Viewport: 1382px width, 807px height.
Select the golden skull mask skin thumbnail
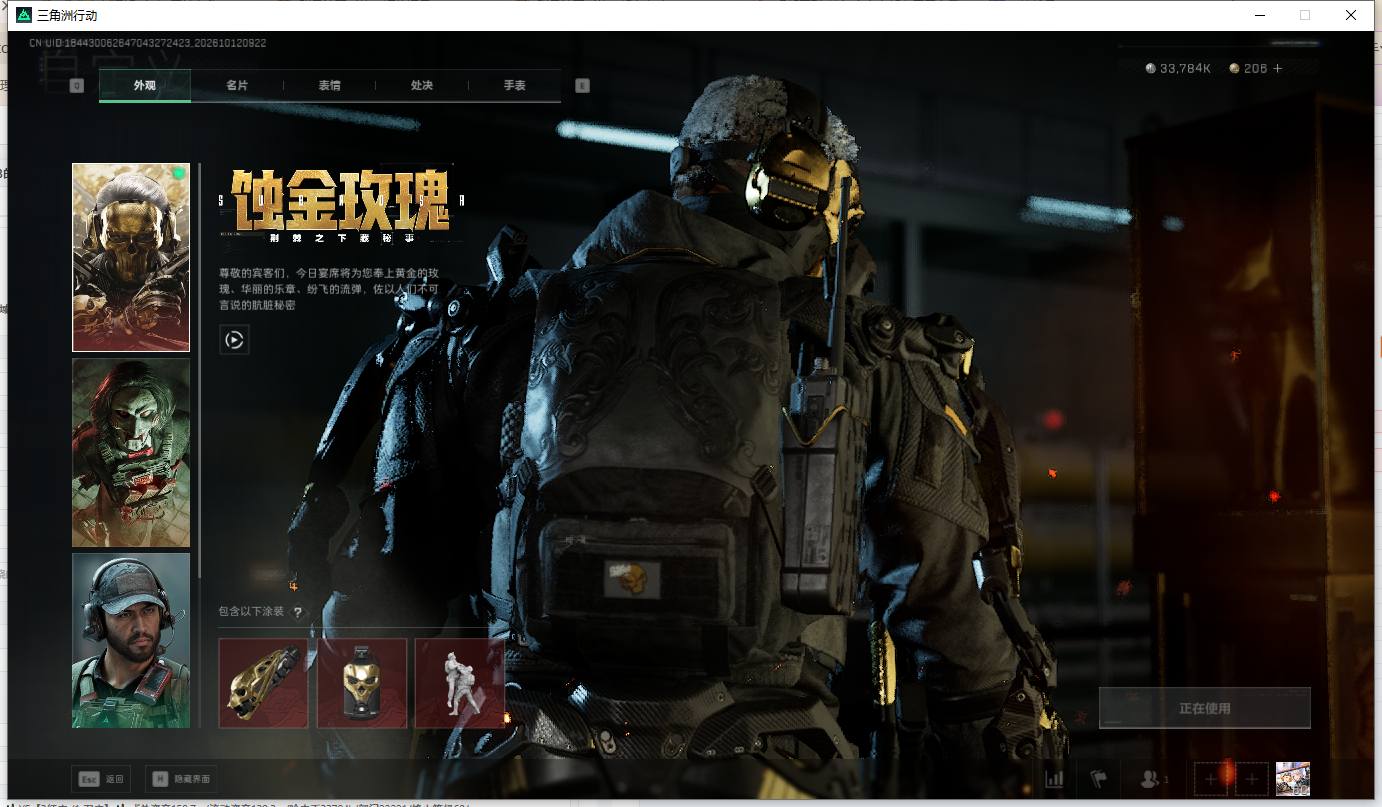pyautogui.click(x=131, y=258)
